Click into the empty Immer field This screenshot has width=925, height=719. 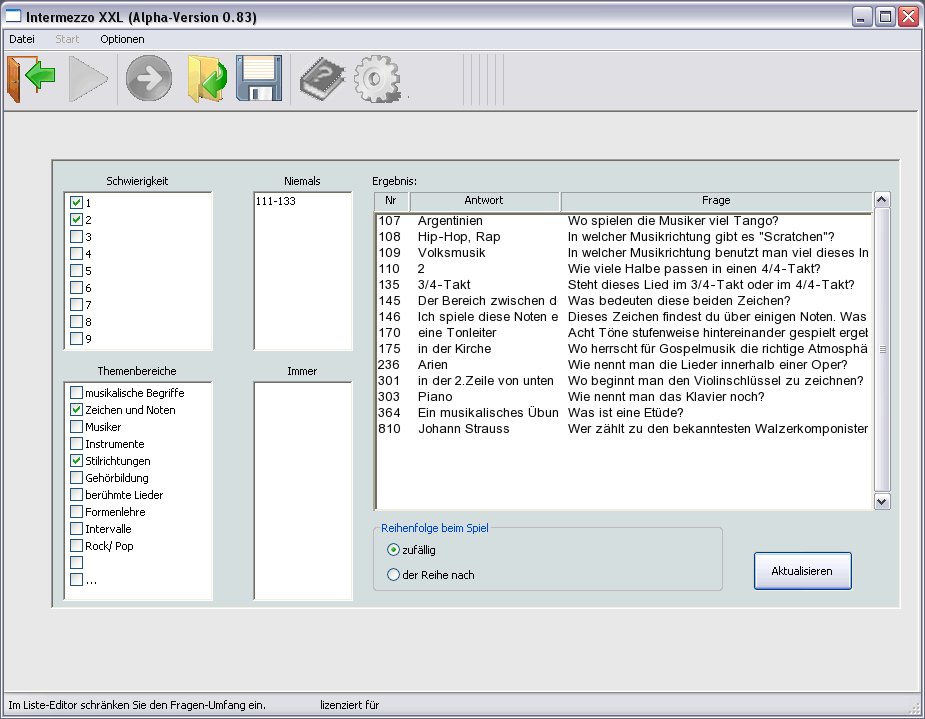pos(303,491)
